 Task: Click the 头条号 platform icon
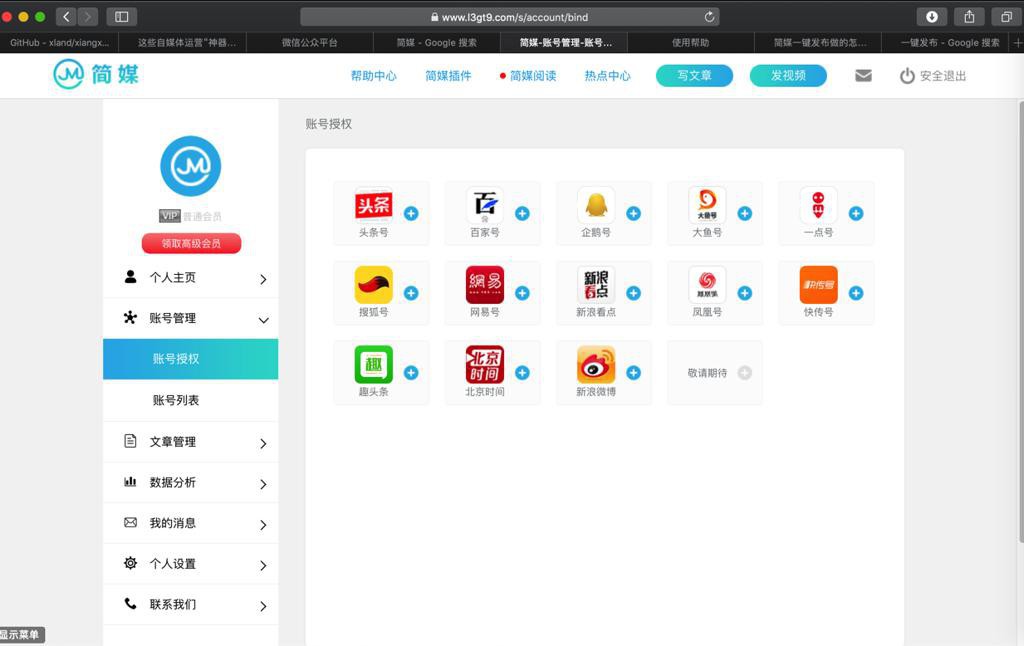[x=374, y=205]
